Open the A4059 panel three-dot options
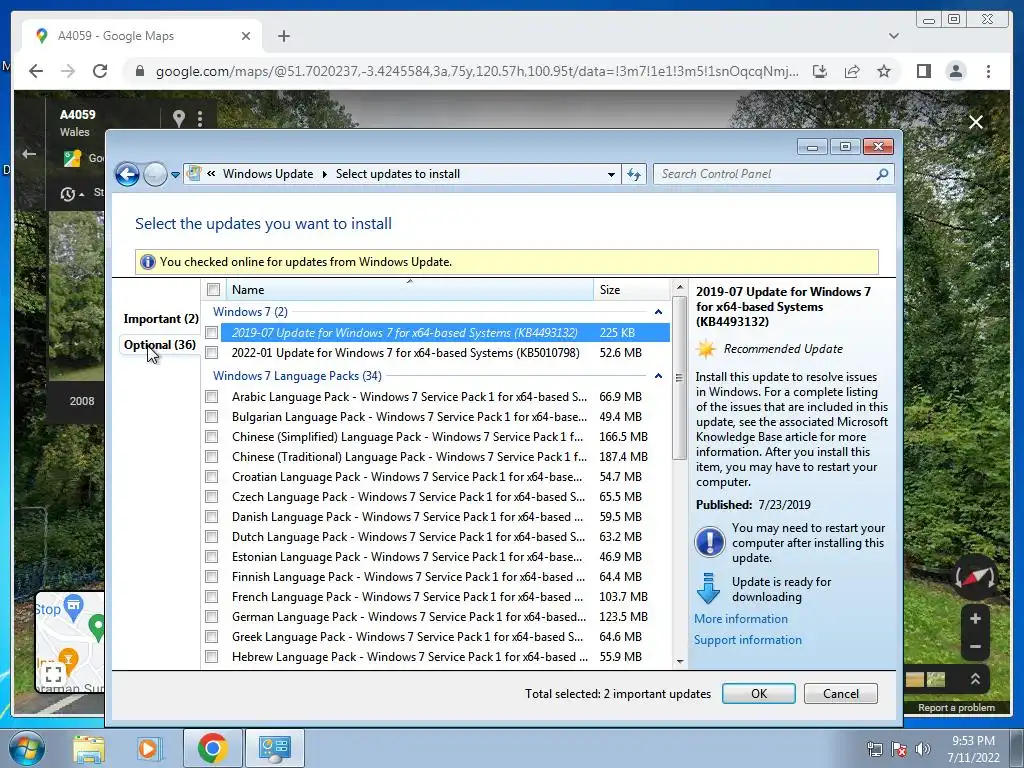The width and height of the screenshot is (1024, 768). [200, 119]
